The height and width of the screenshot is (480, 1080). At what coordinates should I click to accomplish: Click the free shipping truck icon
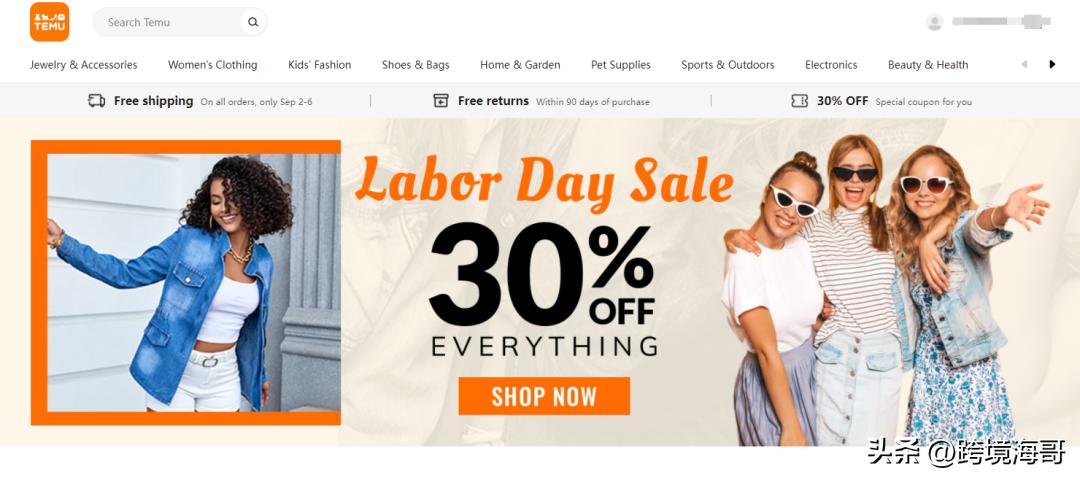tap(96, 101)
